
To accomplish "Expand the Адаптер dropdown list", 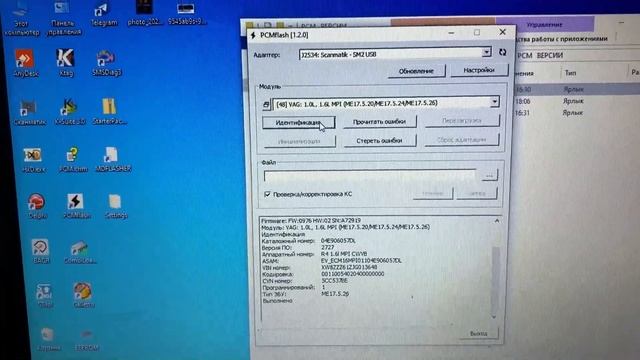I will tap(486, 52).
